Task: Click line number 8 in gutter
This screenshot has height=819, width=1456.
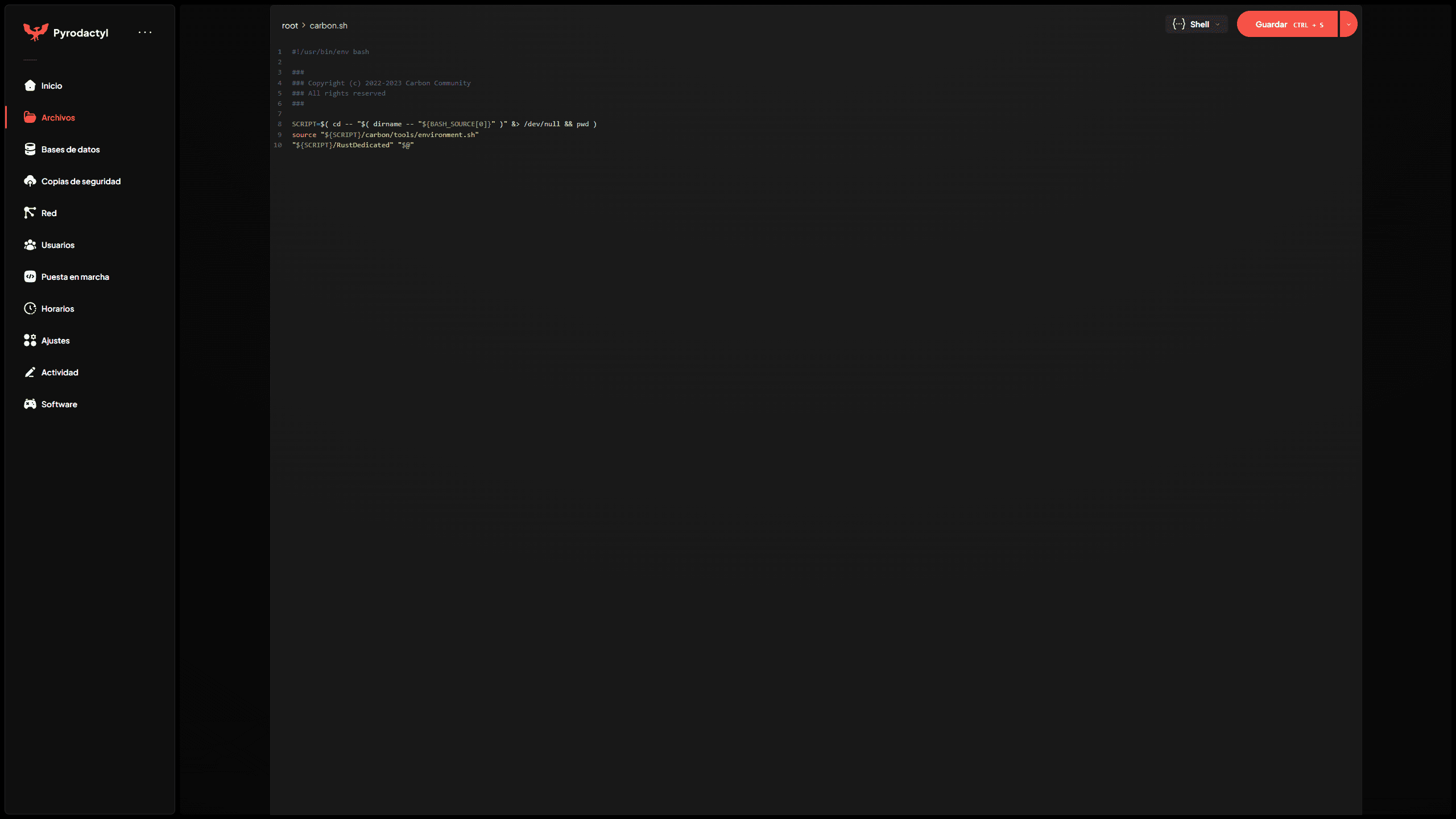Action: [279, 124]
